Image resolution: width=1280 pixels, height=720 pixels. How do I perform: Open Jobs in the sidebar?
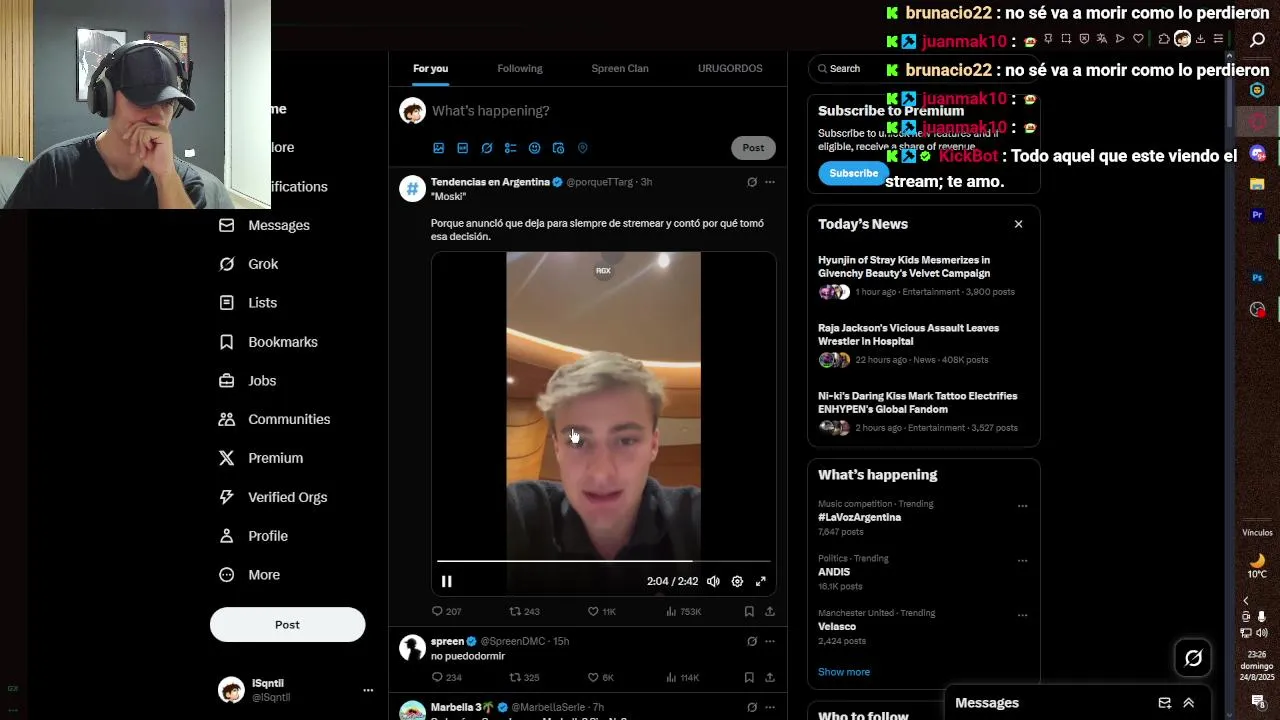point(247,381)
